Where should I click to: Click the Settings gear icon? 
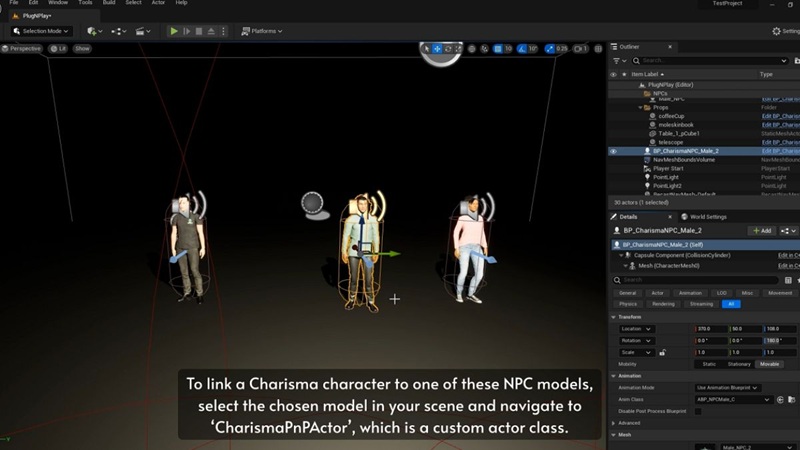[x=776, y=31]
